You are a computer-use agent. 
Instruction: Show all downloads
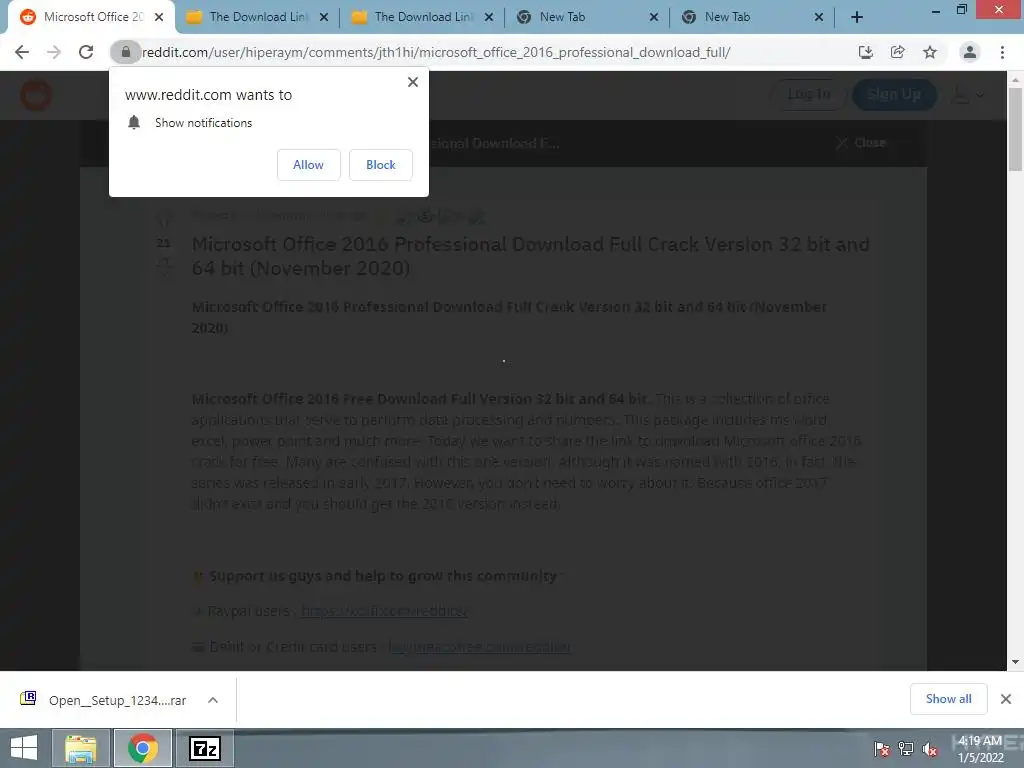pyautogui.click(x=948, y=699)
